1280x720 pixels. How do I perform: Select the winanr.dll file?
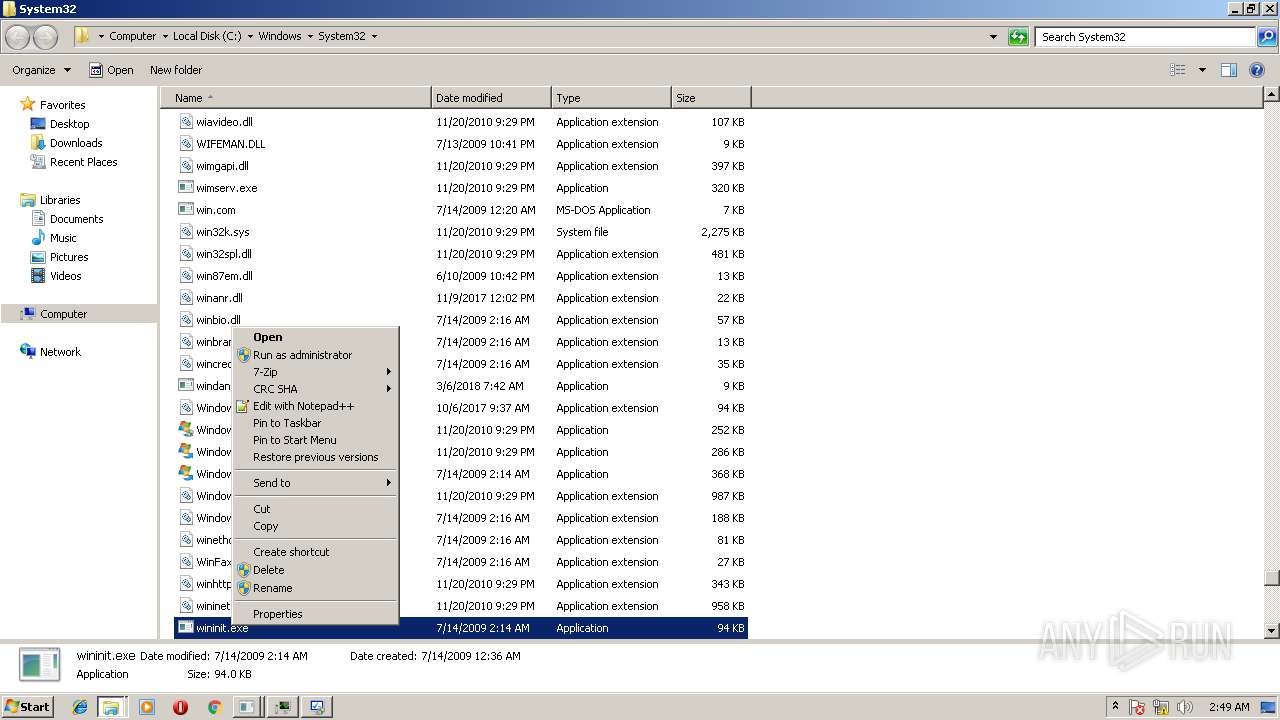[x=219, y=298]
